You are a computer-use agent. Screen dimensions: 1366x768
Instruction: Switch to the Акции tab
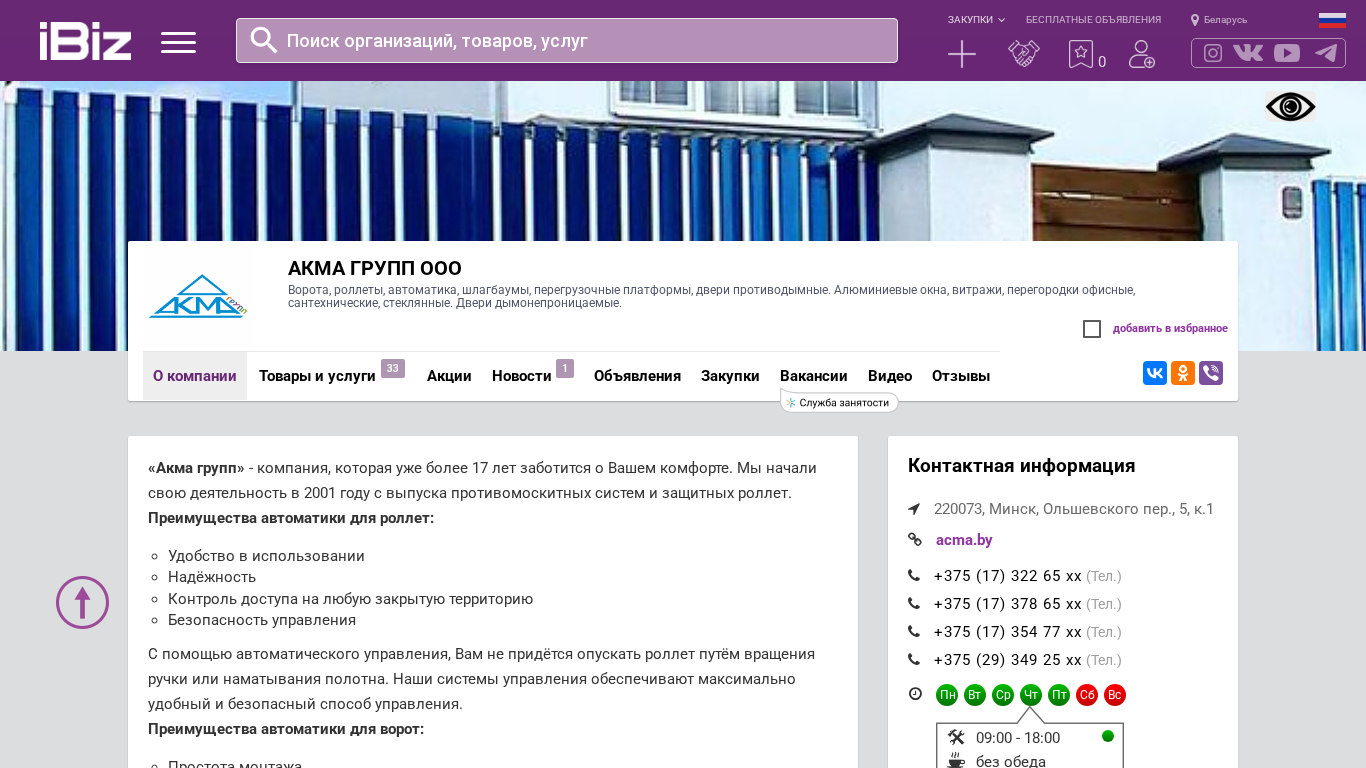pos(449,376)
